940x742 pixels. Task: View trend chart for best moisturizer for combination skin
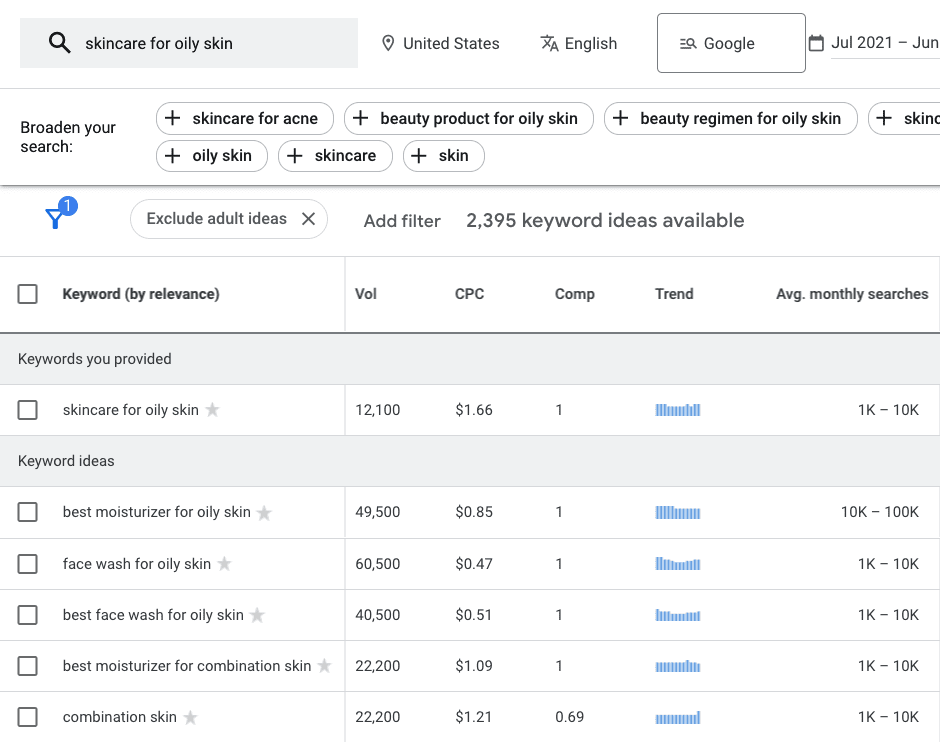pyautogui.click(x=677, y=666)
